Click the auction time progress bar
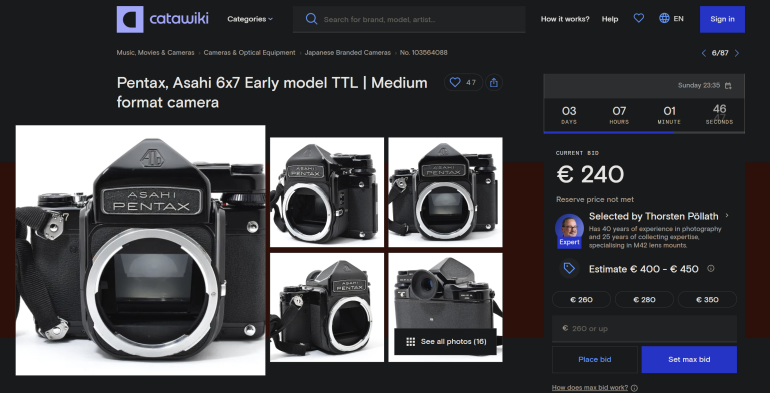Image resolution: width=770 pixels, height=393 pixels. (644, 132)
